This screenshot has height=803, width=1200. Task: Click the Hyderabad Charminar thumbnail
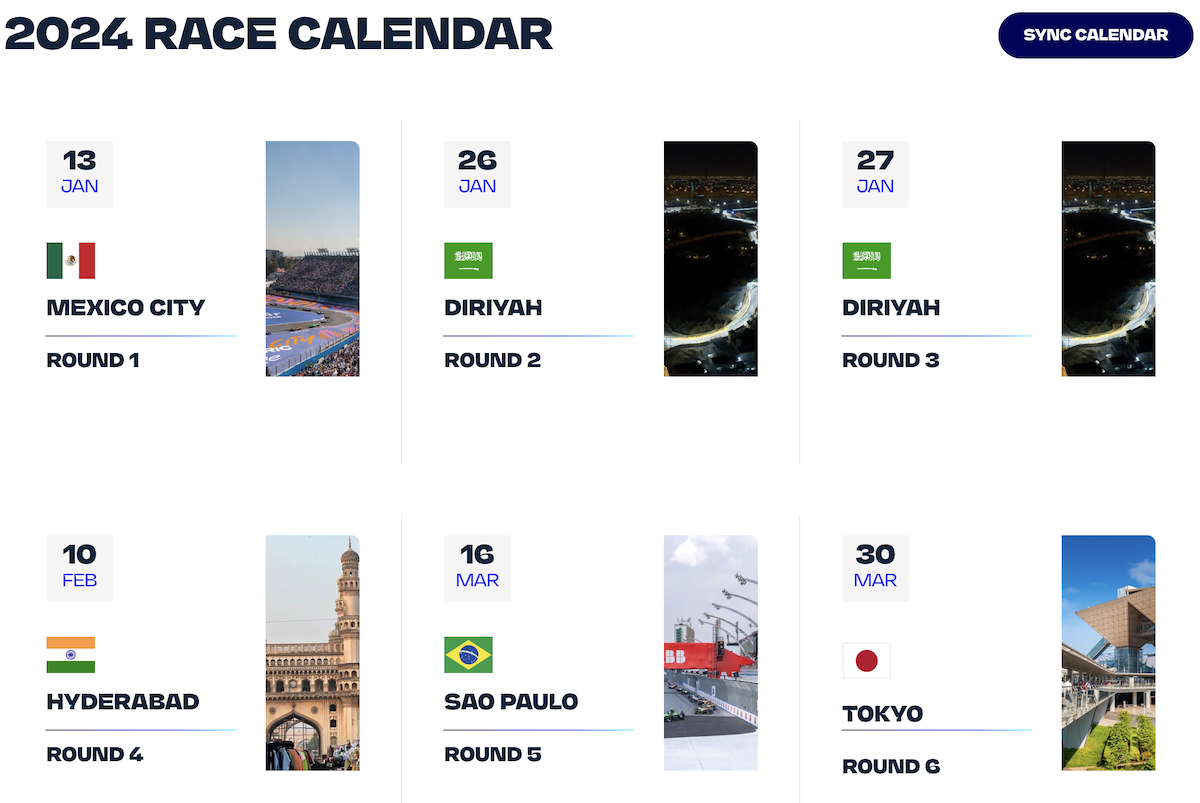coord(313,653)
